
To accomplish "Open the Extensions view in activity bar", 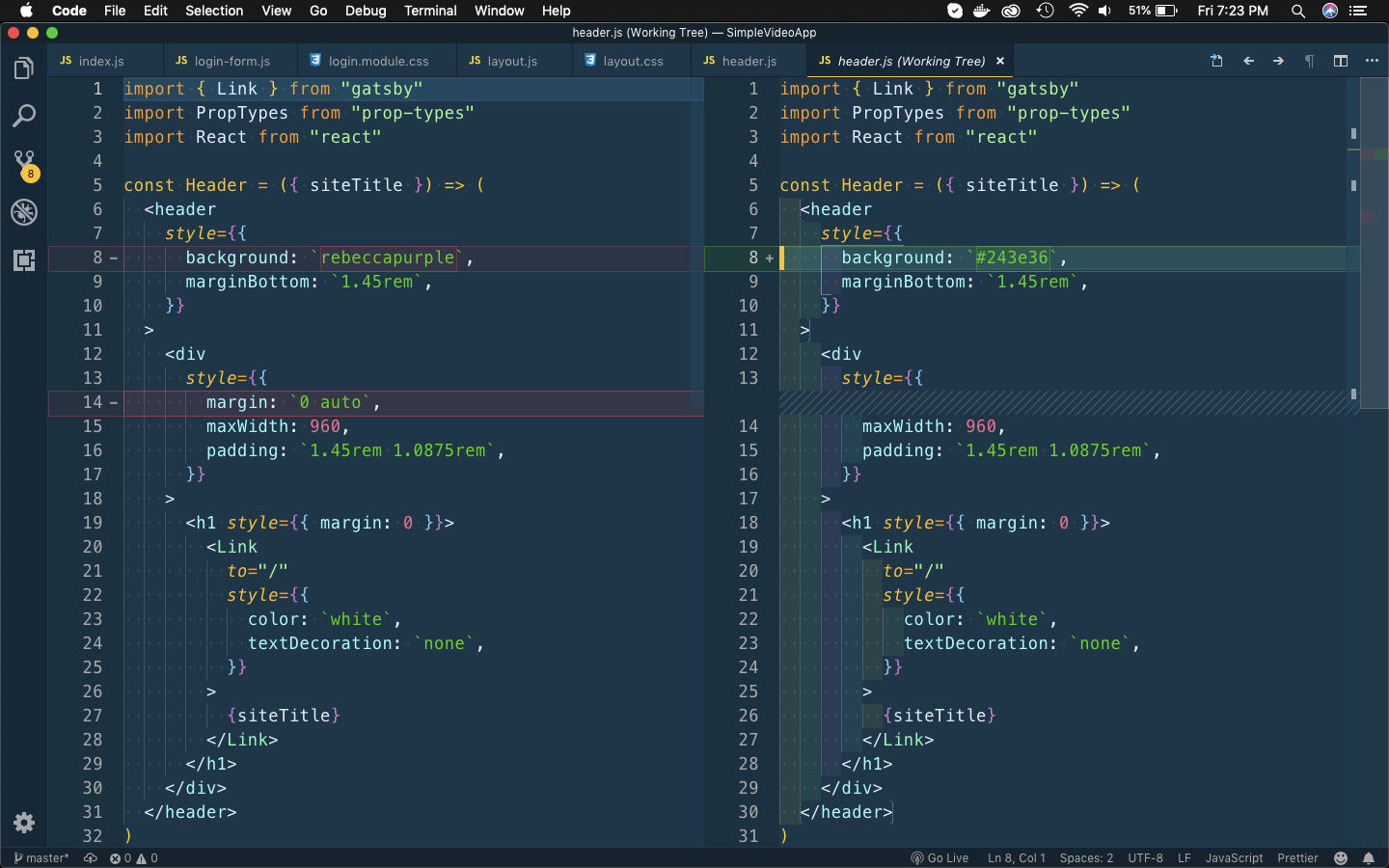I will point(24,259).
